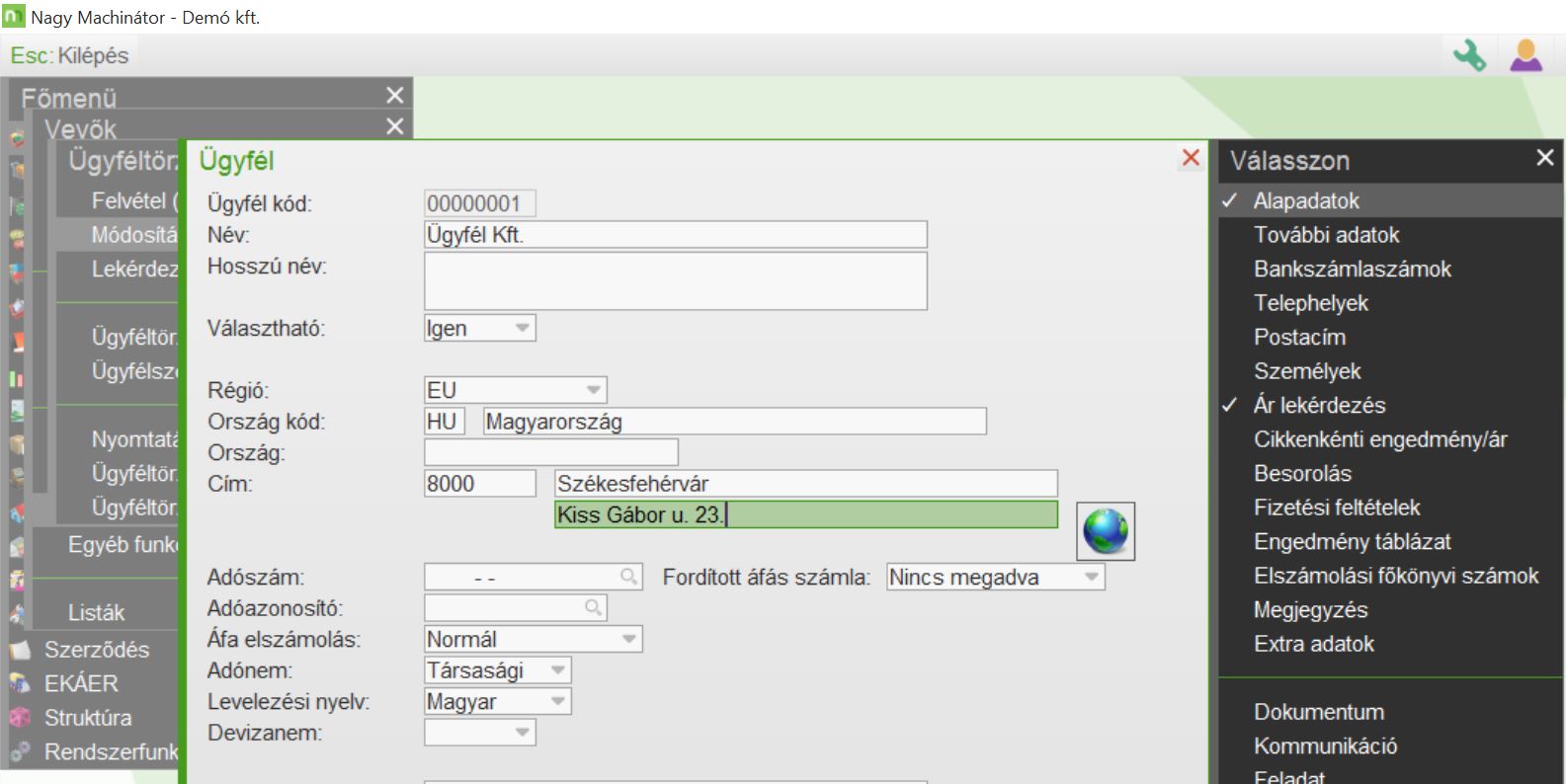
Task: Open the Áfa elszámolás dropdown
Action: click(628, 640)
